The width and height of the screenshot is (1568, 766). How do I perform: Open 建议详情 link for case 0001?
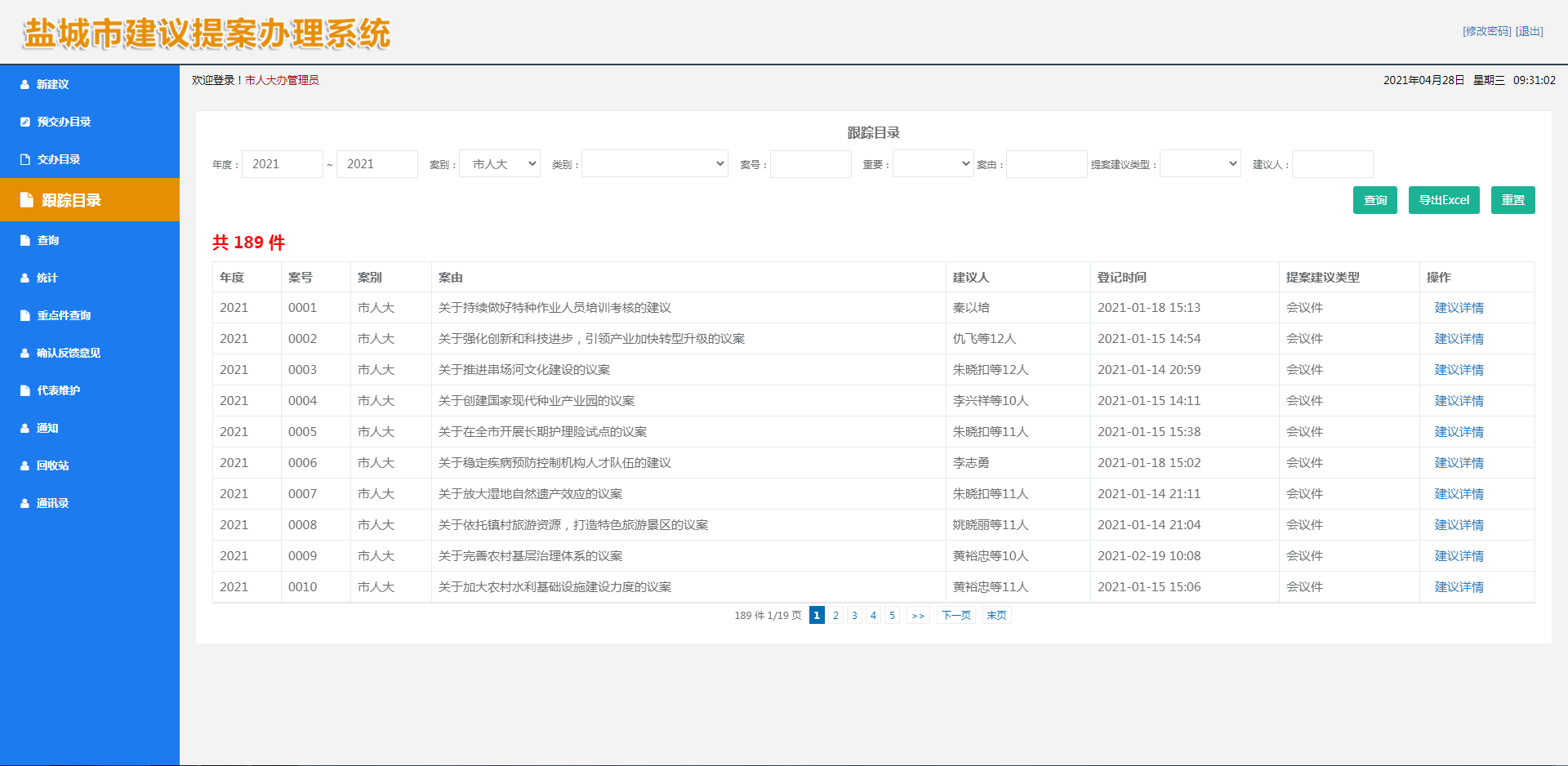pyautogui.click(x=1459, y=308)
